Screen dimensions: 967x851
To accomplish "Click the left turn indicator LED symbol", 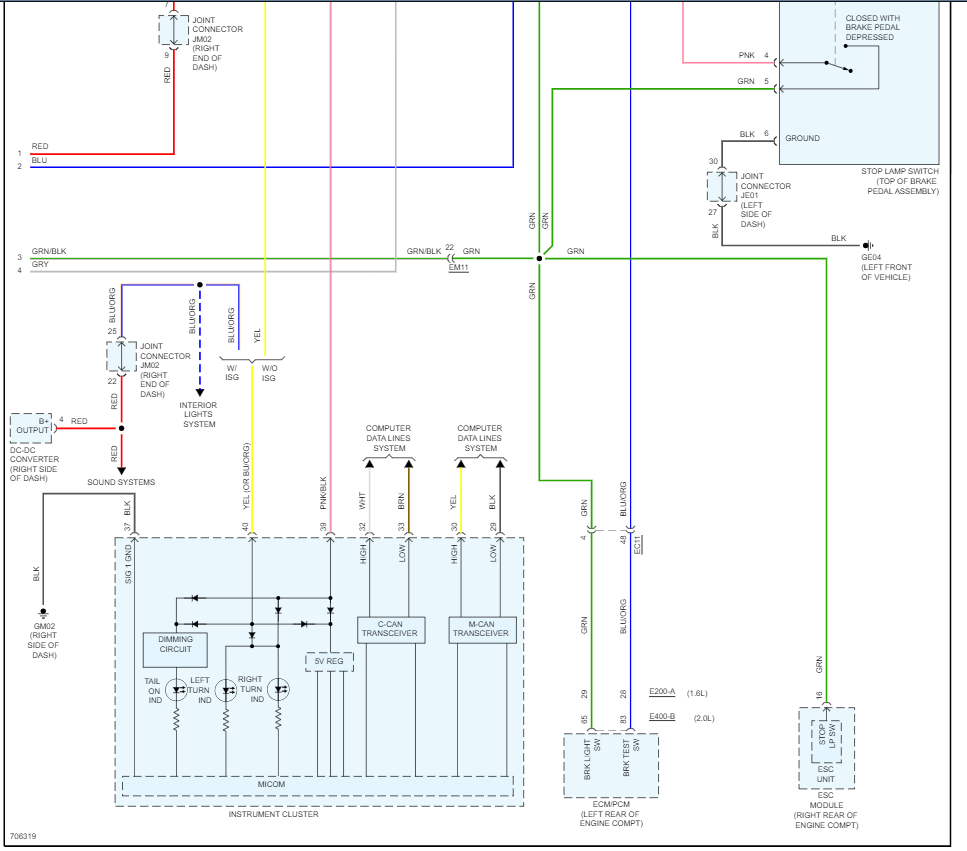I will coord(226,689).
